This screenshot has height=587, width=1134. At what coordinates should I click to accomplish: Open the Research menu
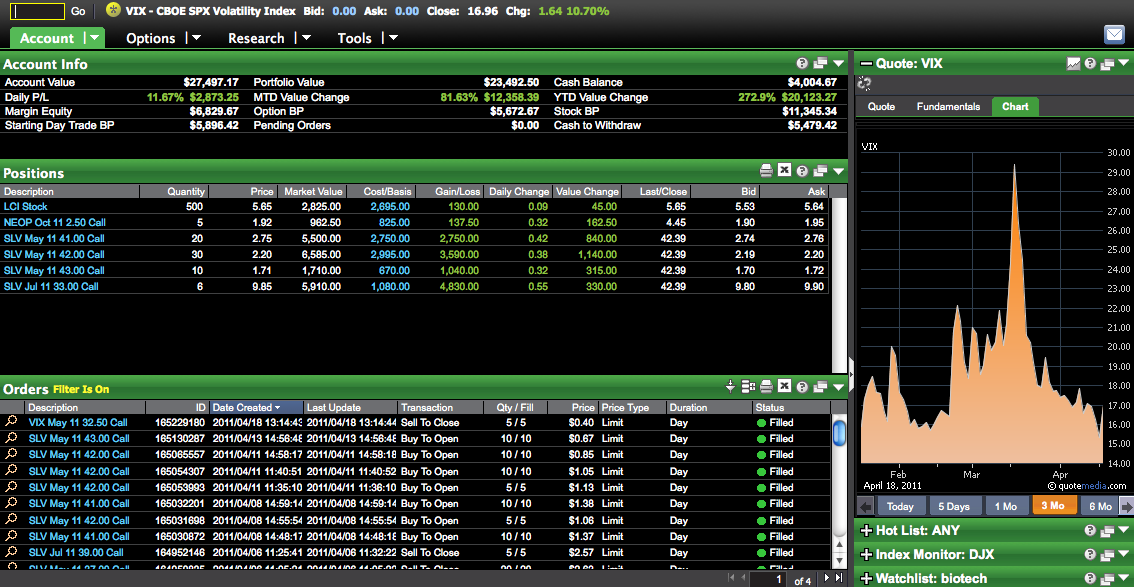tap(256, 38)
